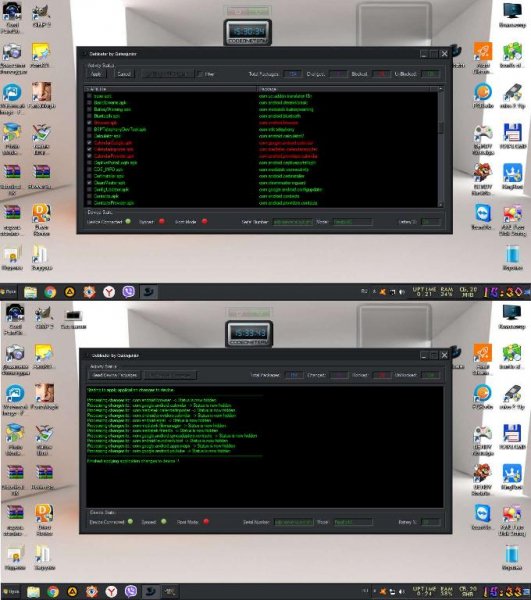Click Model field in package list window
The width and height of the screenshot is (531, 600).
click(352, 222)
